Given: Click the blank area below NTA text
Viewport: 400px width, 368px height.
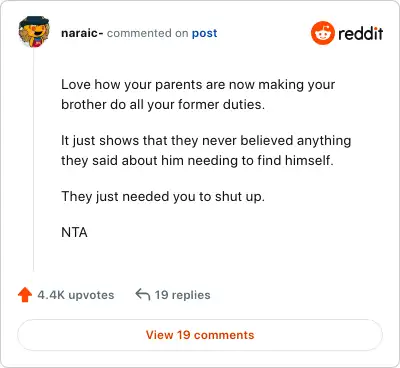Looking at the screenshot, I should point(200,257).
